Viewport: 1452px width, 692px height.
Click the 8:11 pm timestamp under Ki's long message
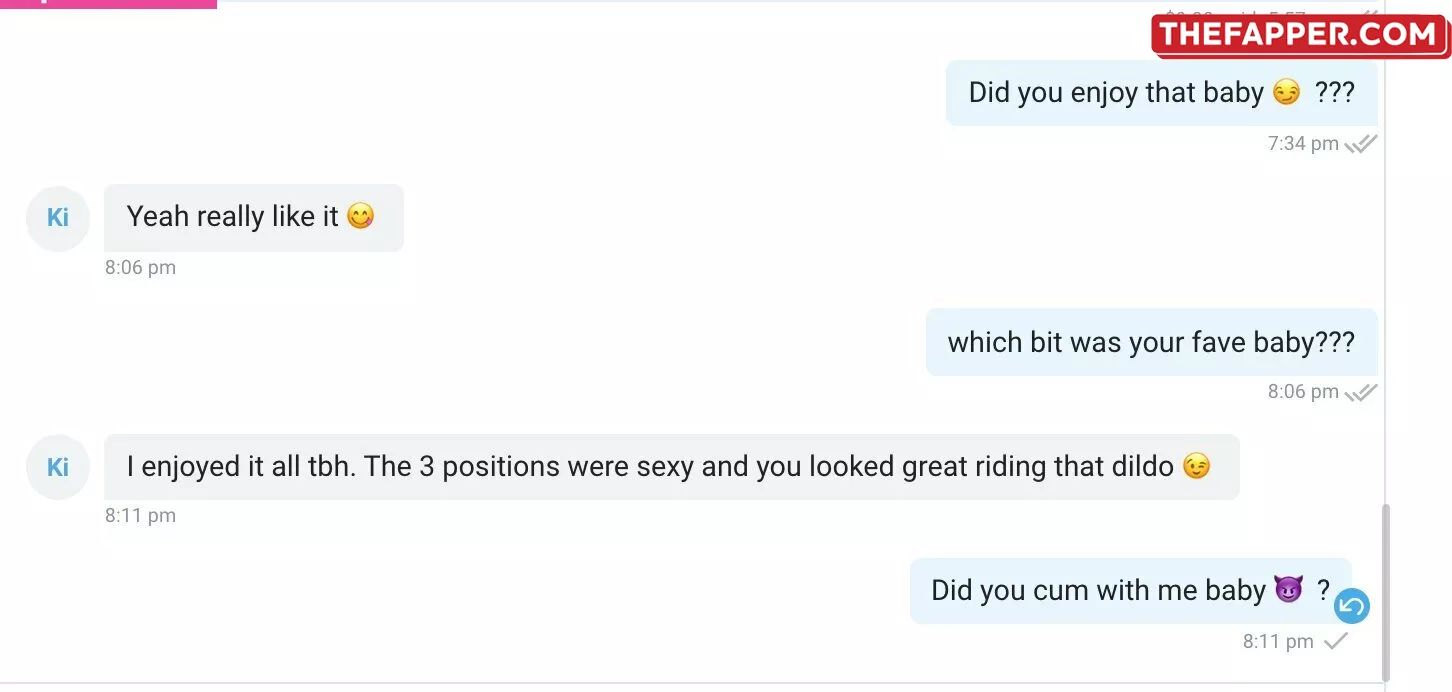[140, 516]
